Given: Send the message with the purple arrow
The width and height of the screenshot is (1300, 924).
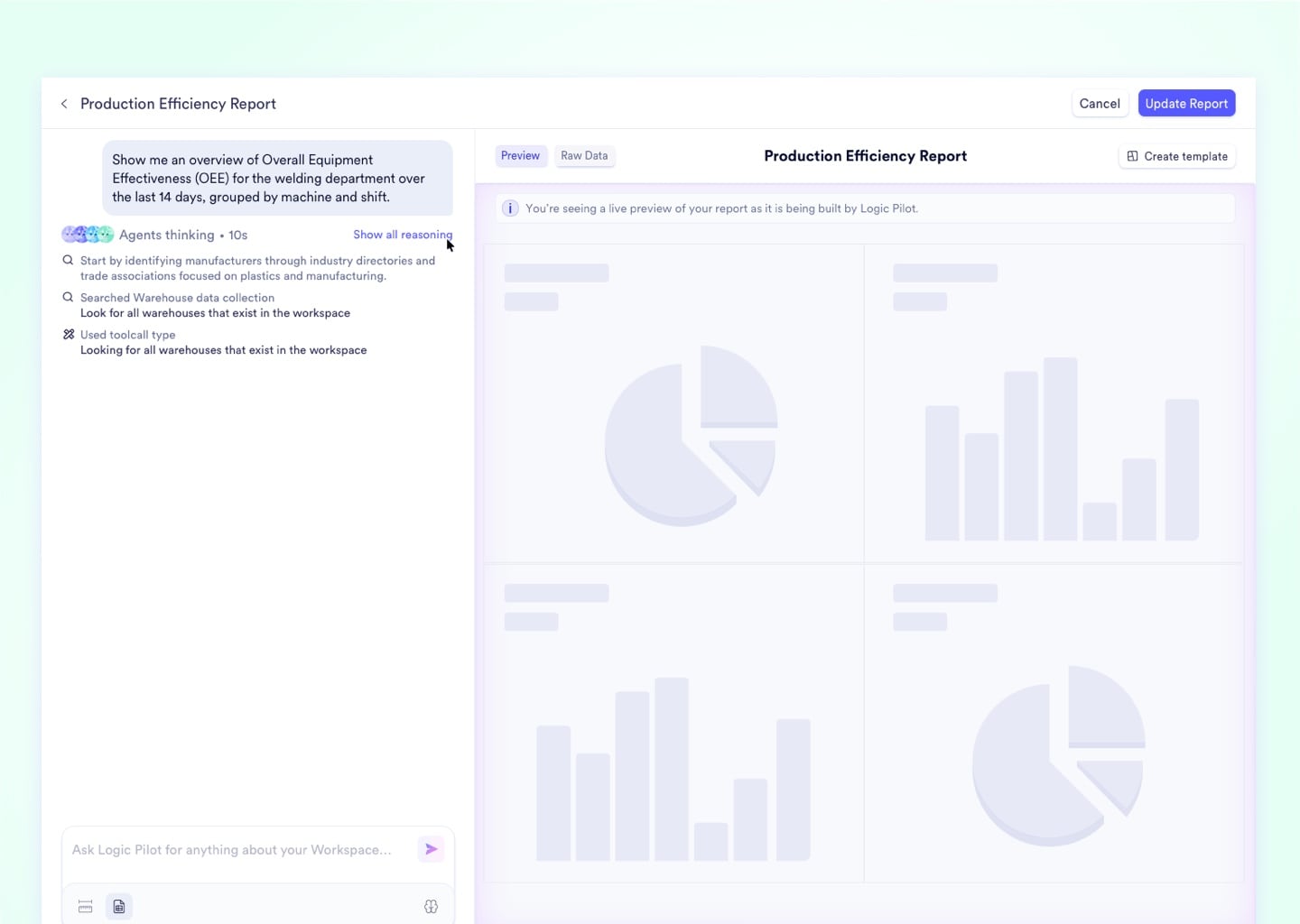Looking at the screenshot, I should tap(432, 849).
